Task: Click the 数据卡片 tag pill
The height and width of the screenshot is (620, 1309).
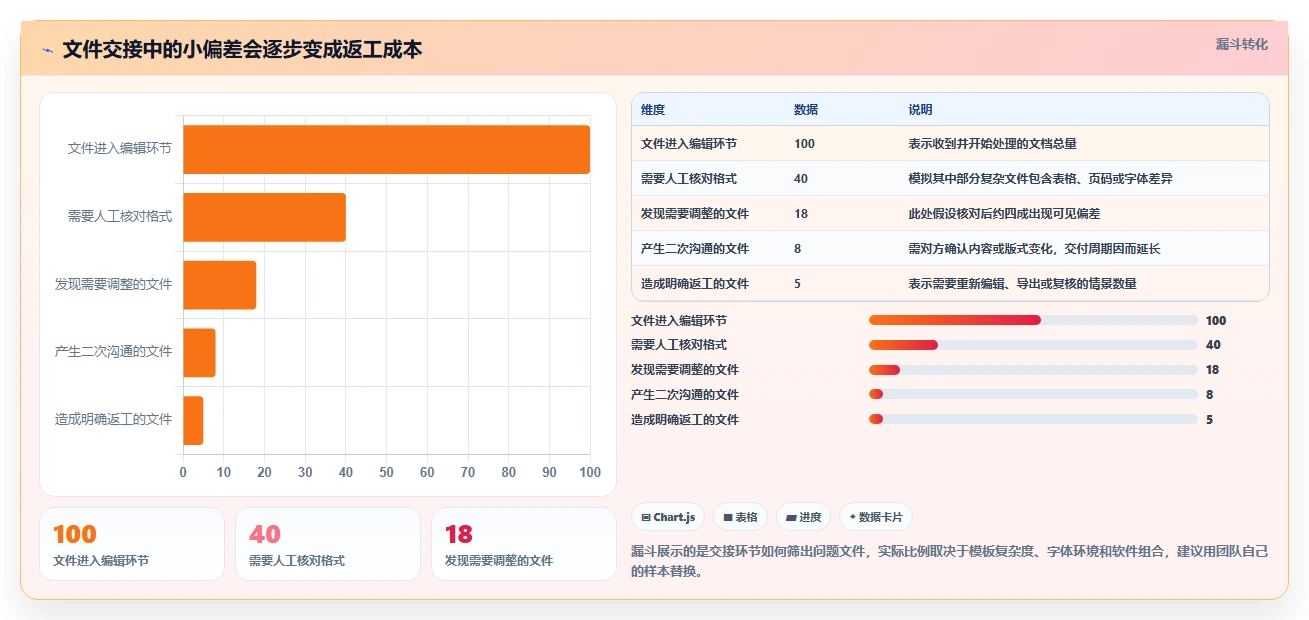Action: click(875, 517)
